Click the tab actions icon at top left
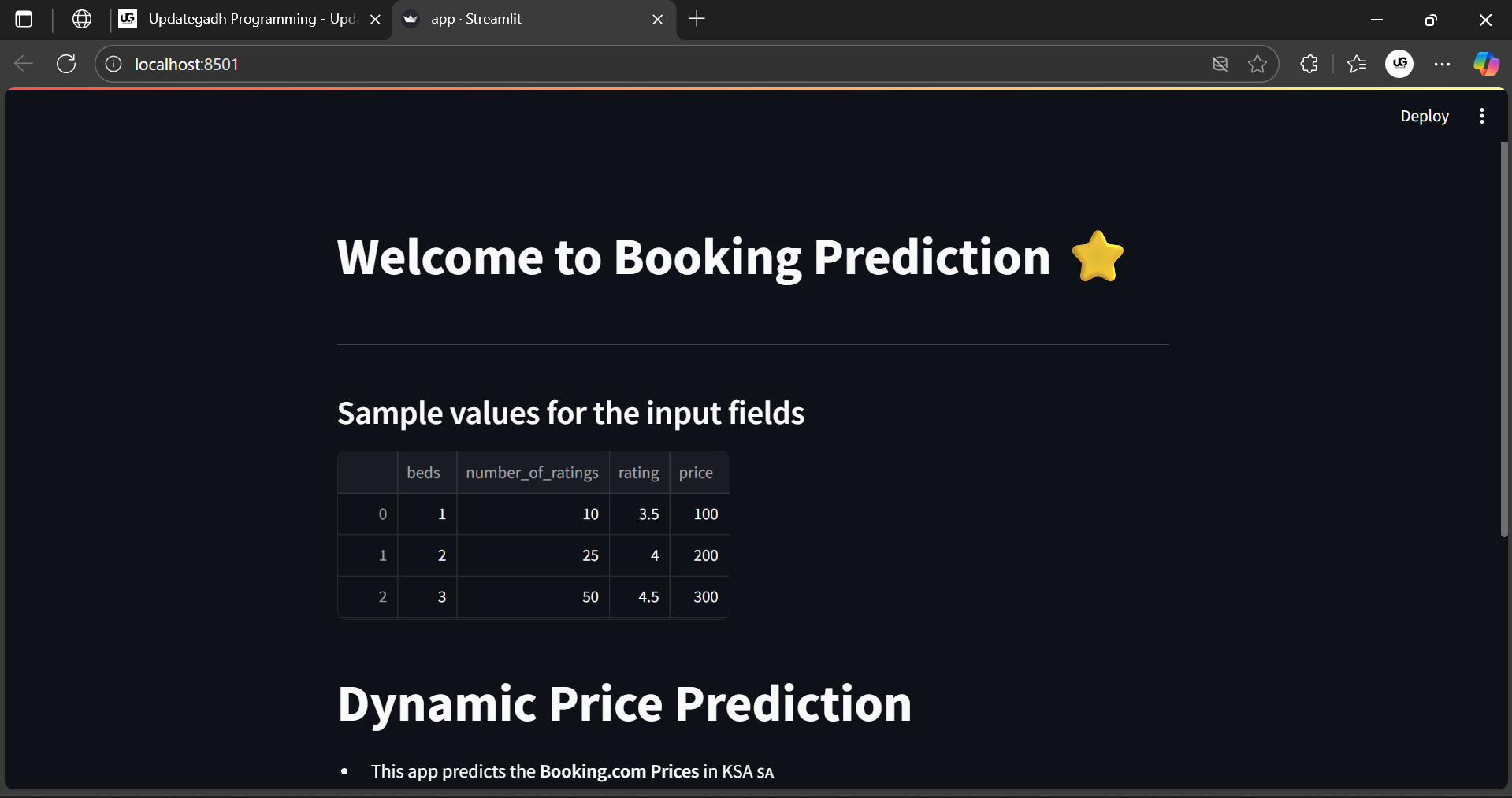Viewport: 1512px width, 798px height. pos(24,19)
